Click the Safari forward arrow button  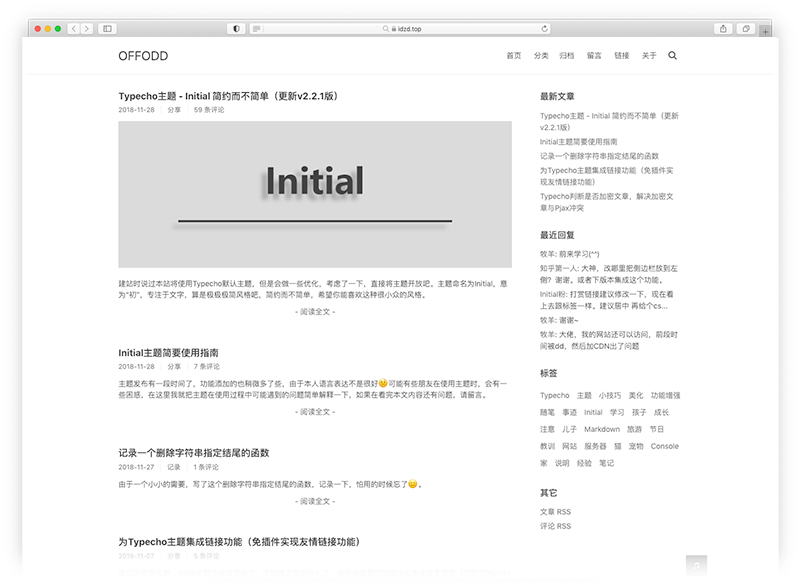87,29
